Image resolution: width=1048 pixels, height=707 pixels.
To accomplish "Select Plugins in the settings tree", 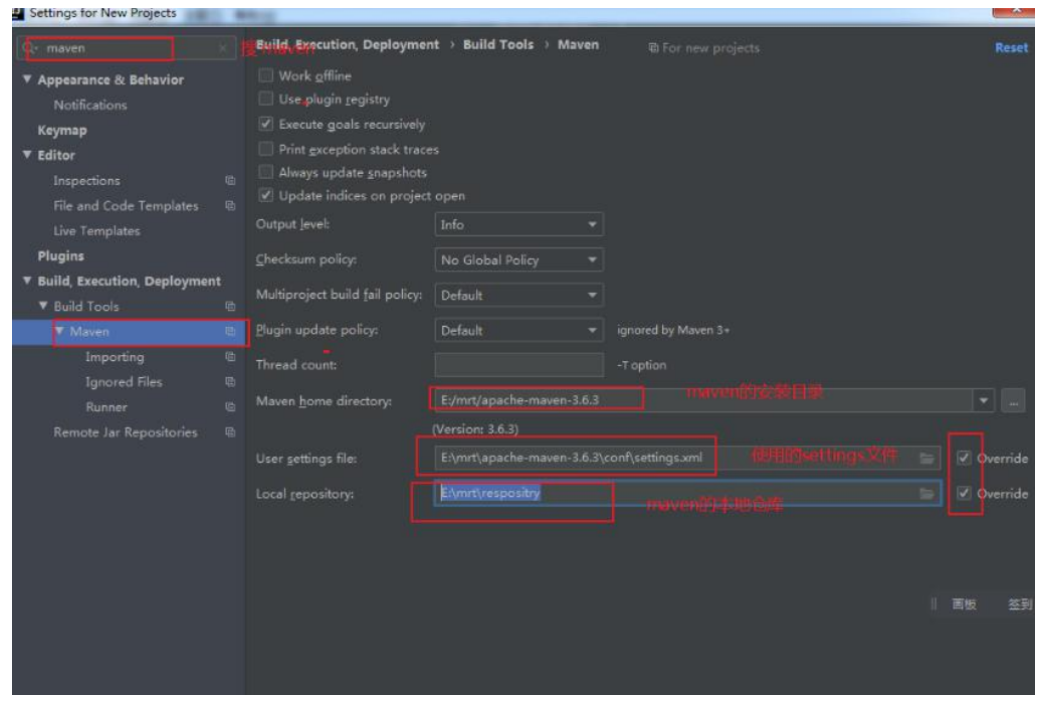I will (x=61, y=256).
